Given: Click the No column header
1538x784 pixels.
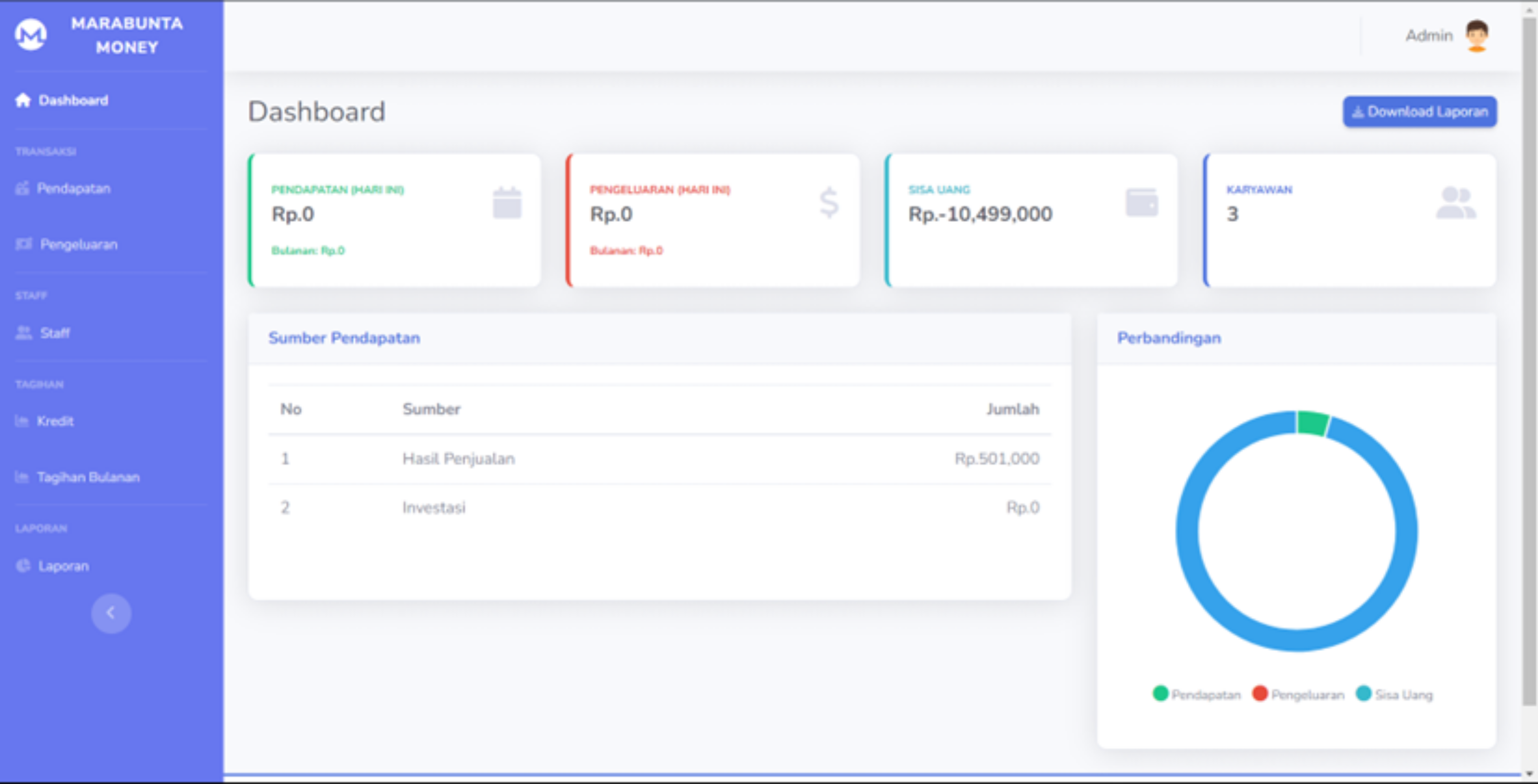Looking at the screenshot, I should (291, 409).
